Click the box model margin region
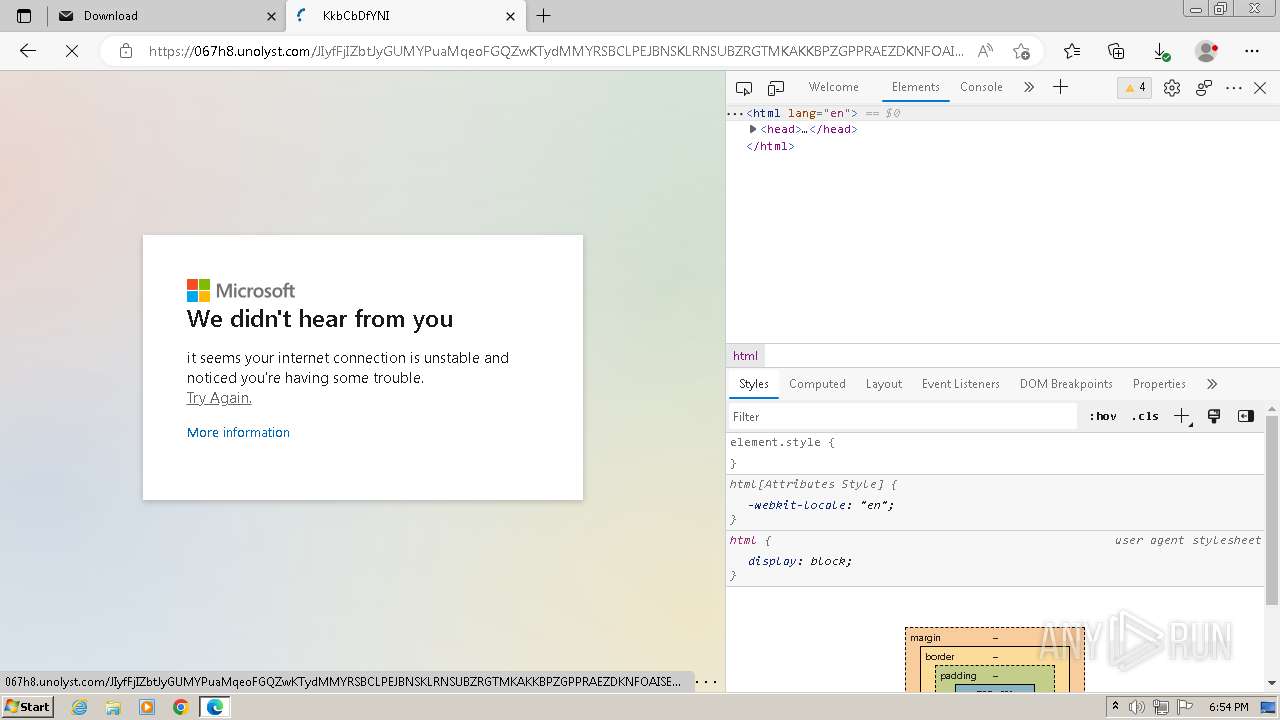This screenshot has height=720, width=1280. 995,638
